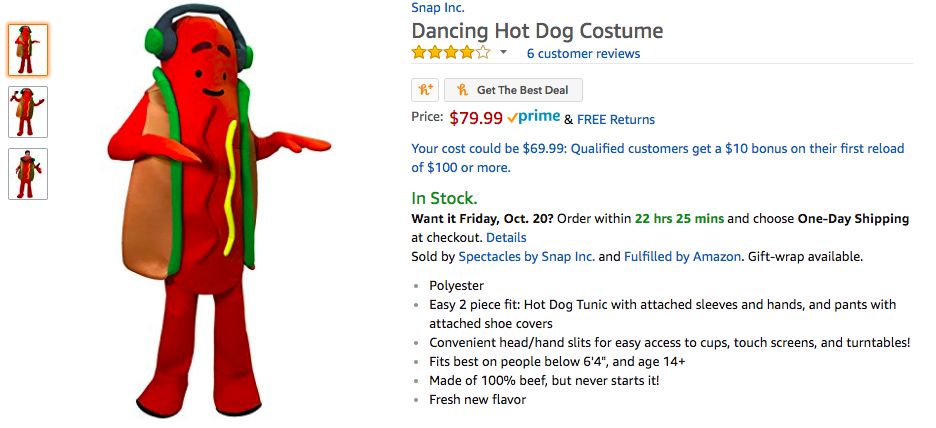Expand the star rating breakdown arrow
Screen dimensions: 936x428
tap(504, 53)
